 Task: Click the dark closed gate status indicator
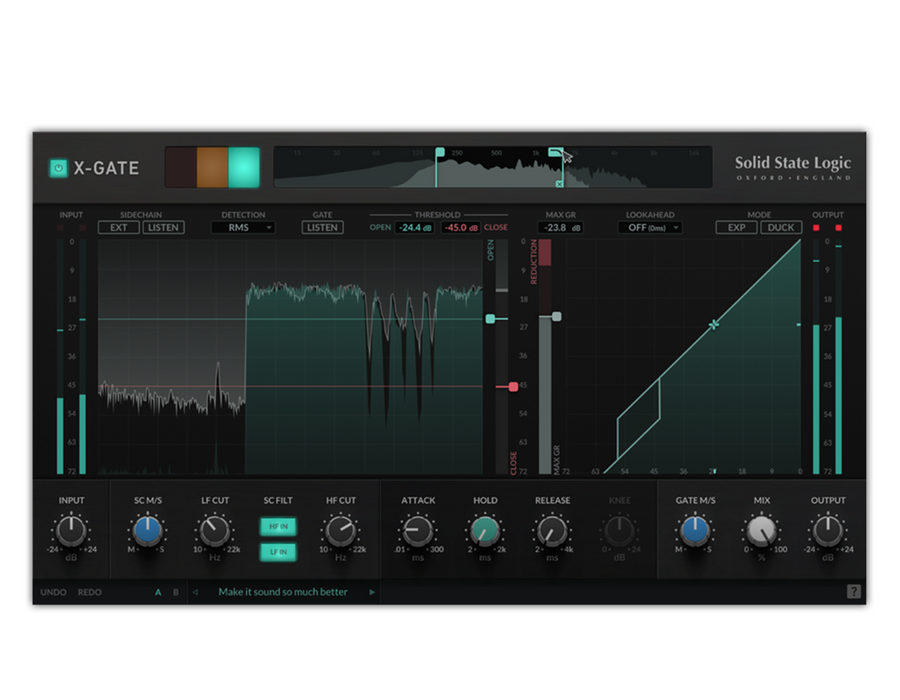point(181,168)
